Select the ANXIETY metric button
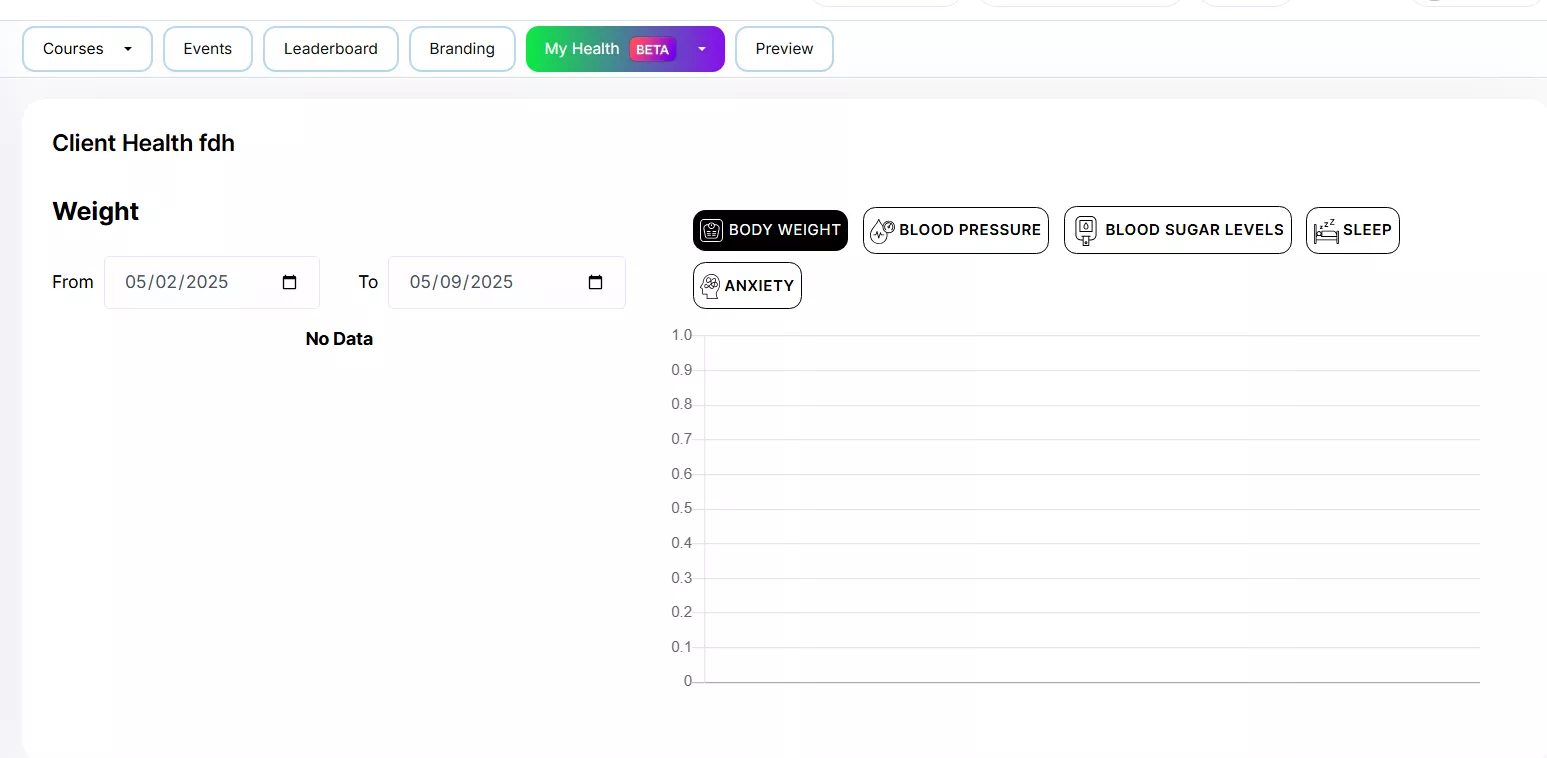This screenshot has height=758, width=1547. coord(747,286)
